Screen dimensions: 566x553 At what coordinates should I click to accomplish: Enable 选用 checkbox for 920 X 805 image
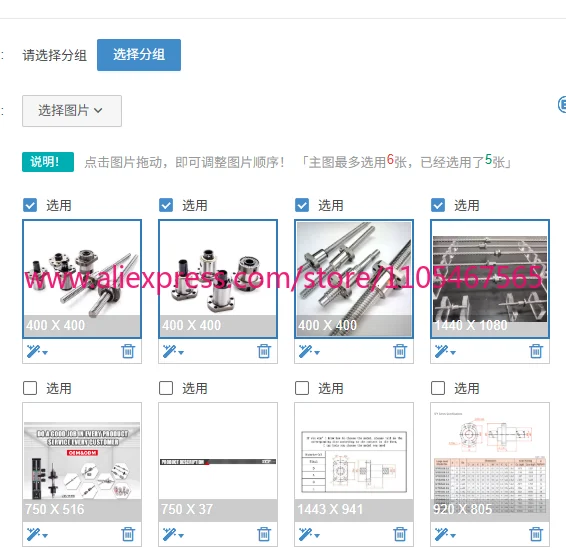pos(438,388)
